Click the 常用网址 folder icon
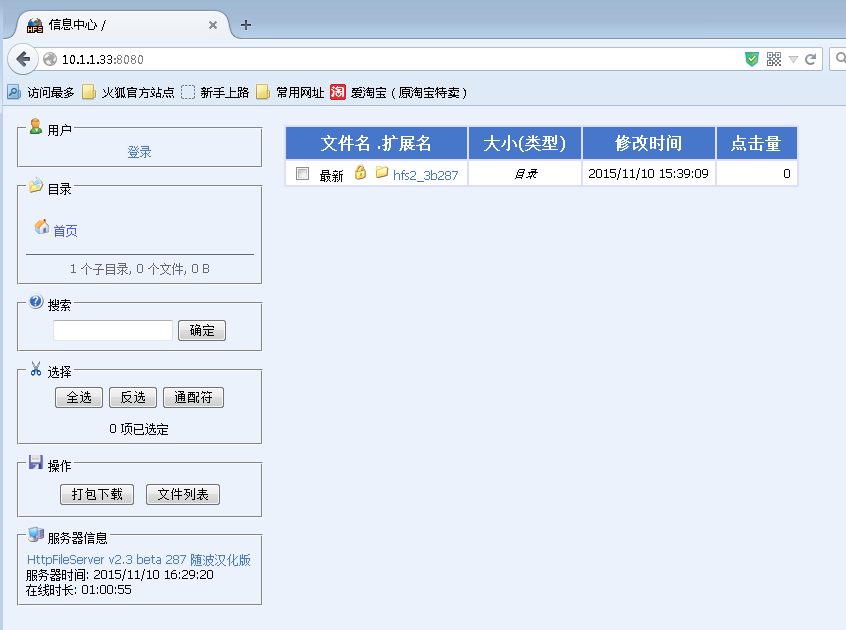The image size is (846, 630). pyautogui.click(x=263, y=92)
